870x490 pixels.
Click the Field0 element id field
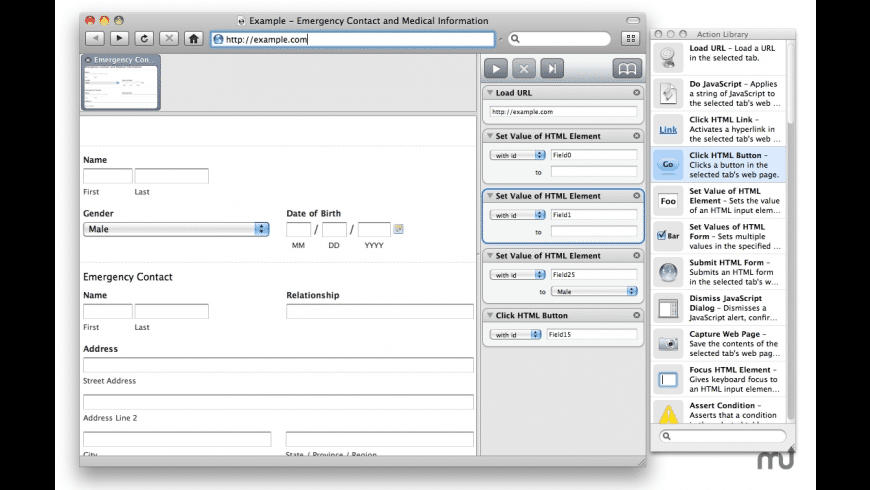pos(594,155)
